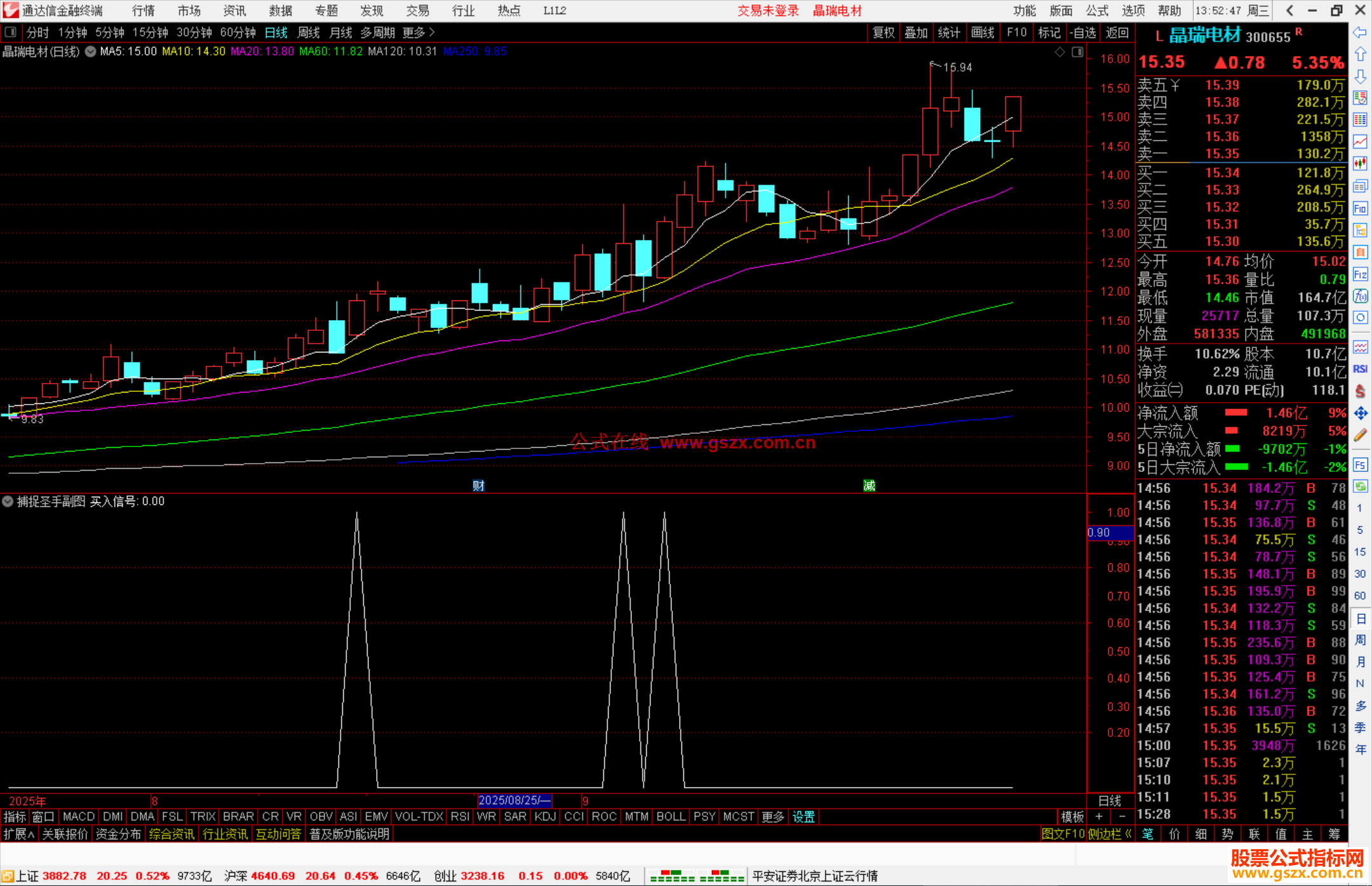Click the RSI indicator sidebar icon
The width and height of the screenshot is (1372, 886).
[x=1360, y=369]
